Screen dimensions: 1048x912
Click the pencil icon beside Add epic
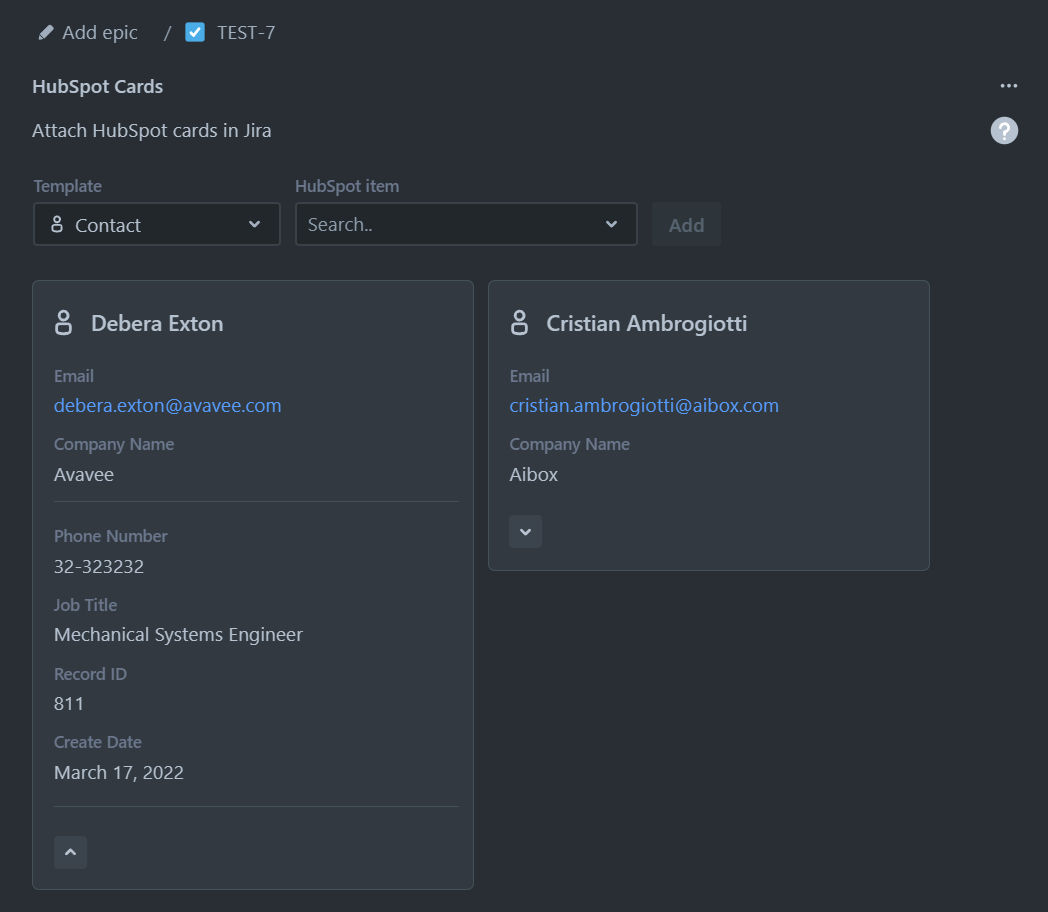[45, 33]
